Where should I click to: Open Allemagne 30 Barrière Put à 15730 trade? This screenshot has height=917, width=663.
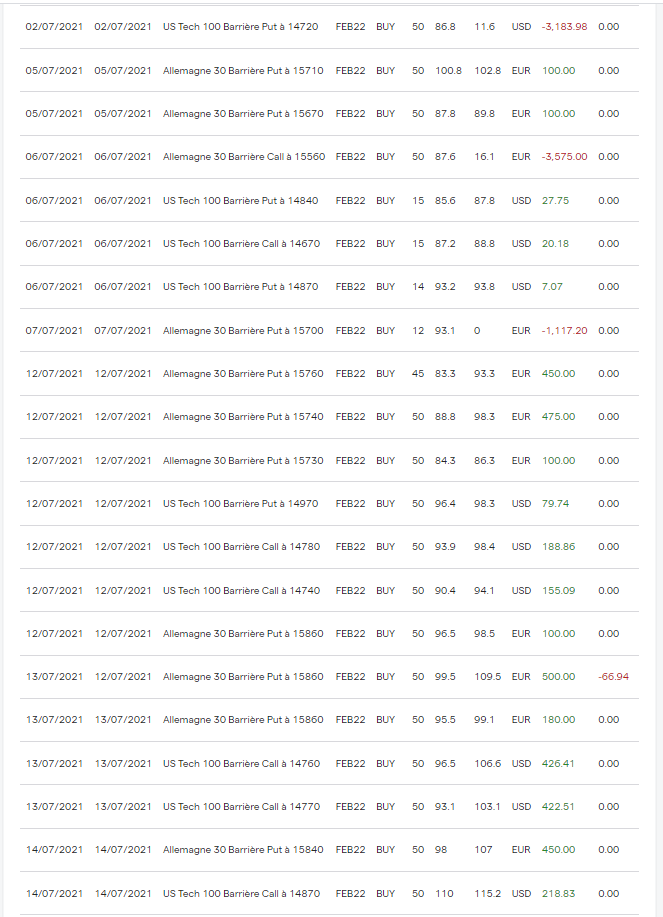243,461
